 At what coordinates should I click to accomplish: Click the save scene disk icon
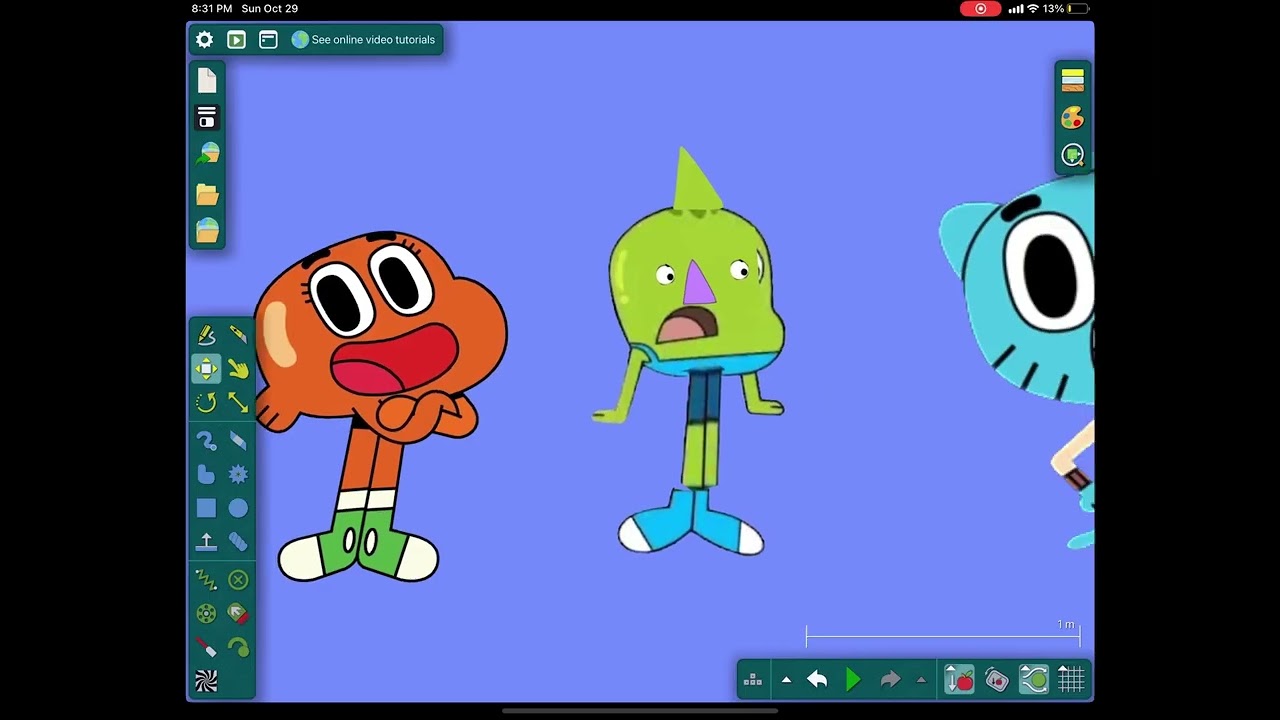tap(207, 118)
